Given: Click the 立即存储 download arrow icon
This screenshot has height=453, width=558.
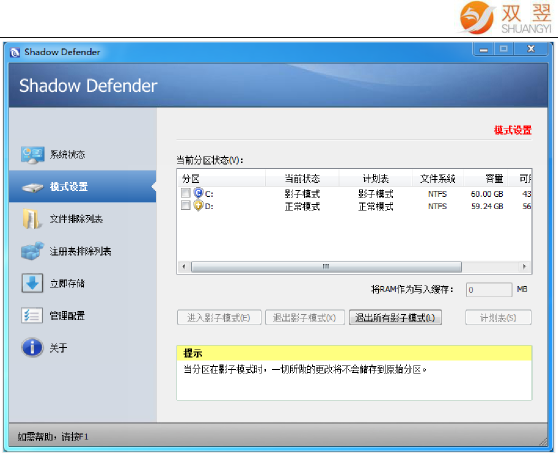Looking at the screenshot, I should coord(32,283).
